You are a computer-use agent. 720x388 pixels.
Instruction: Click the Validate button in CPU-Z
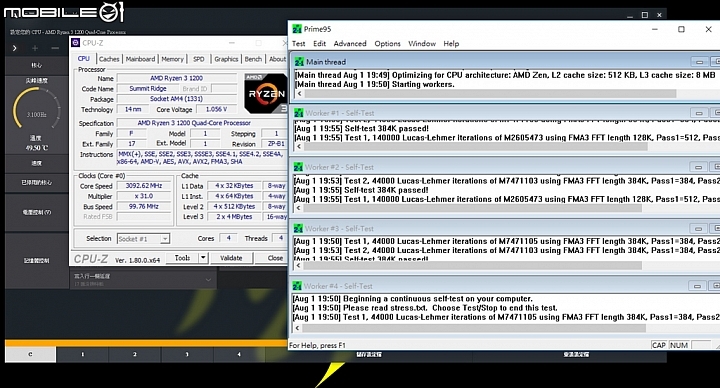coord(231,258)
